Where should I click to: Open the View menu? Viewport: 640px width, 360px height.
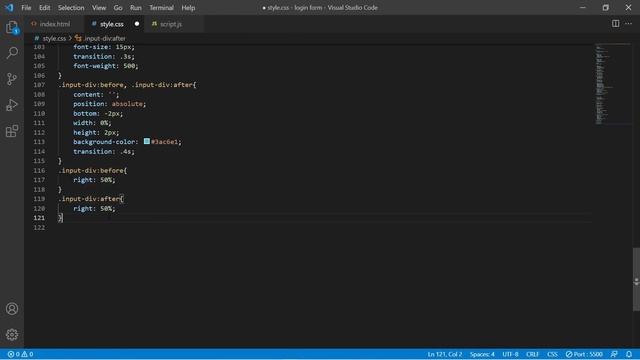point(99,8)
